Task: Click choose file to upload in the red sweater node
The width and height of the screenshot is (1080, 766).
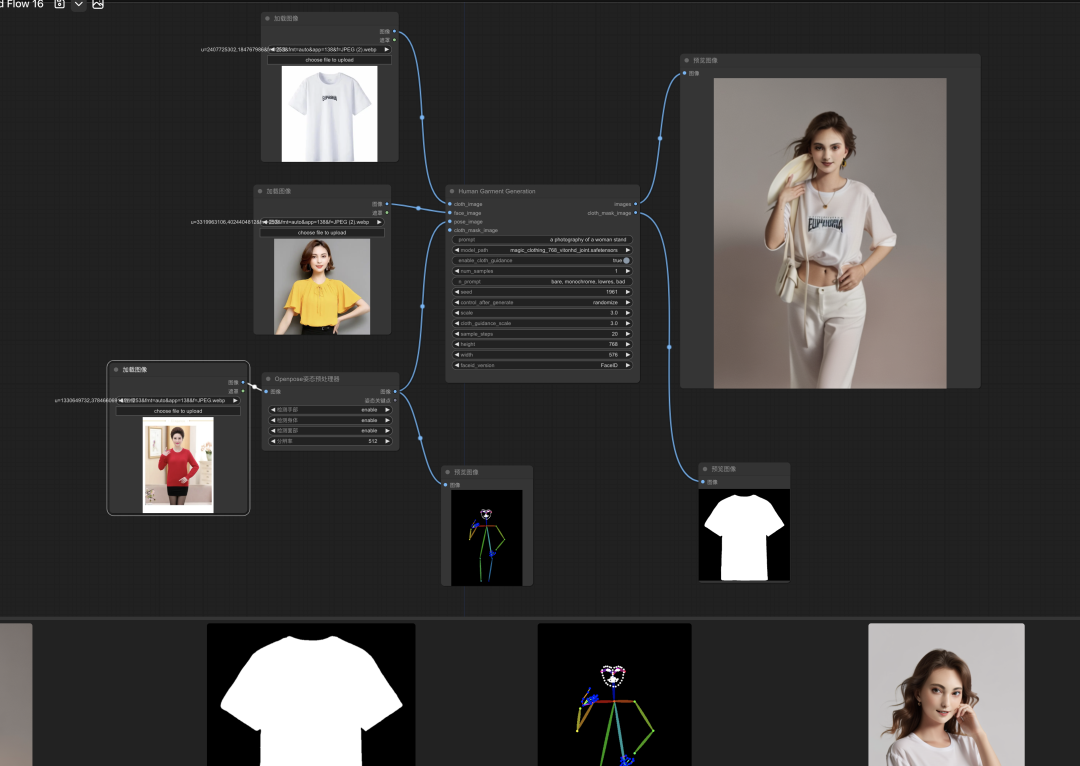Action: pyautogui.click(x=178, y=411)
